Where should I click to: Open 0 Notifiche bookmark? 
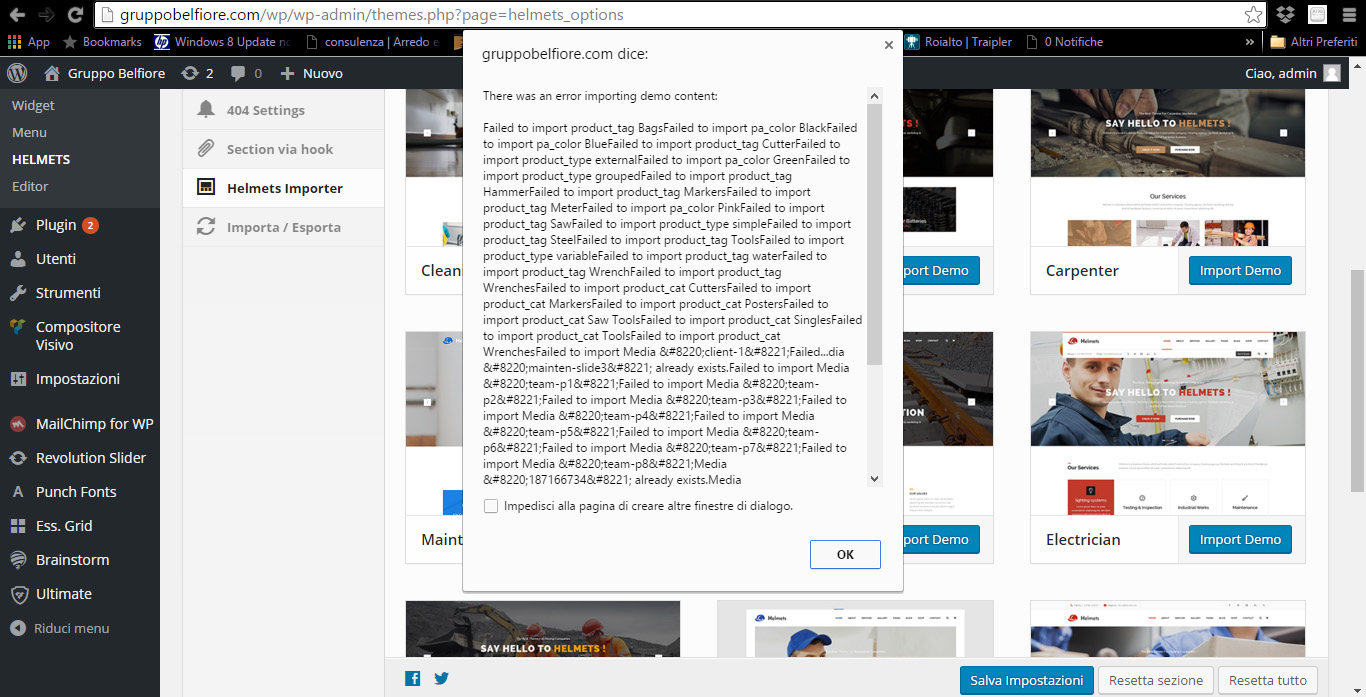coord(1064,42)
